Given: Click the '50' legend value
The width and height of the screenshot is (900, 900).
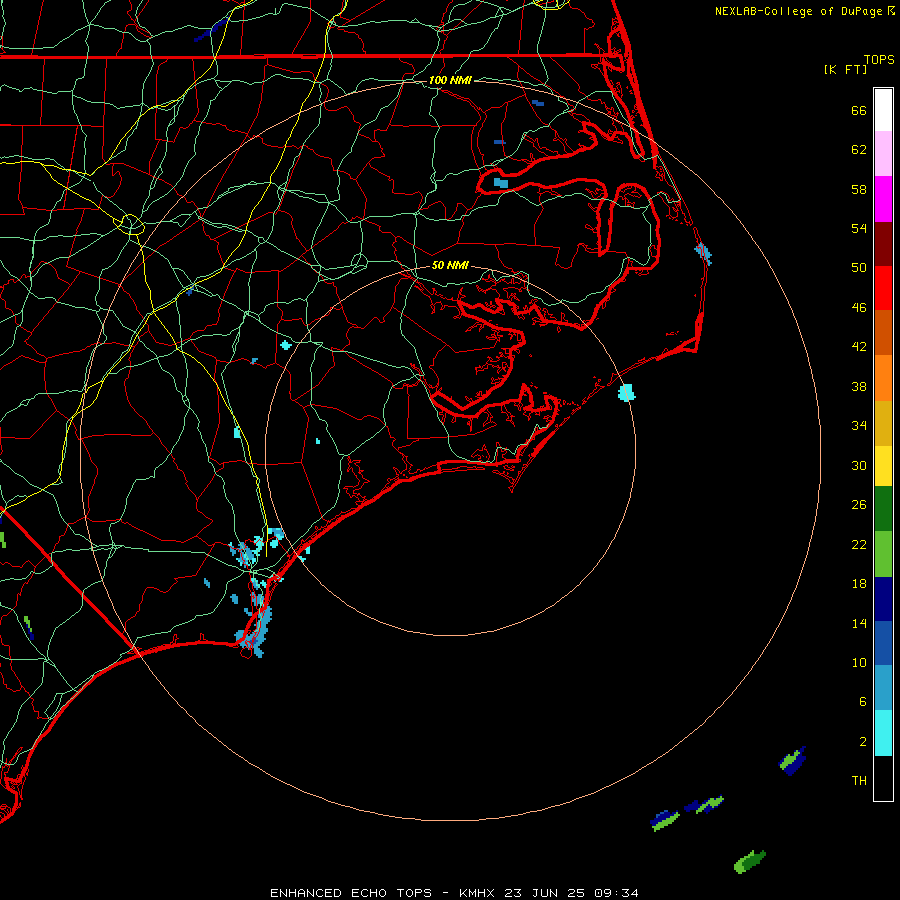Looking at the screenshot, I should pos(859,268).
